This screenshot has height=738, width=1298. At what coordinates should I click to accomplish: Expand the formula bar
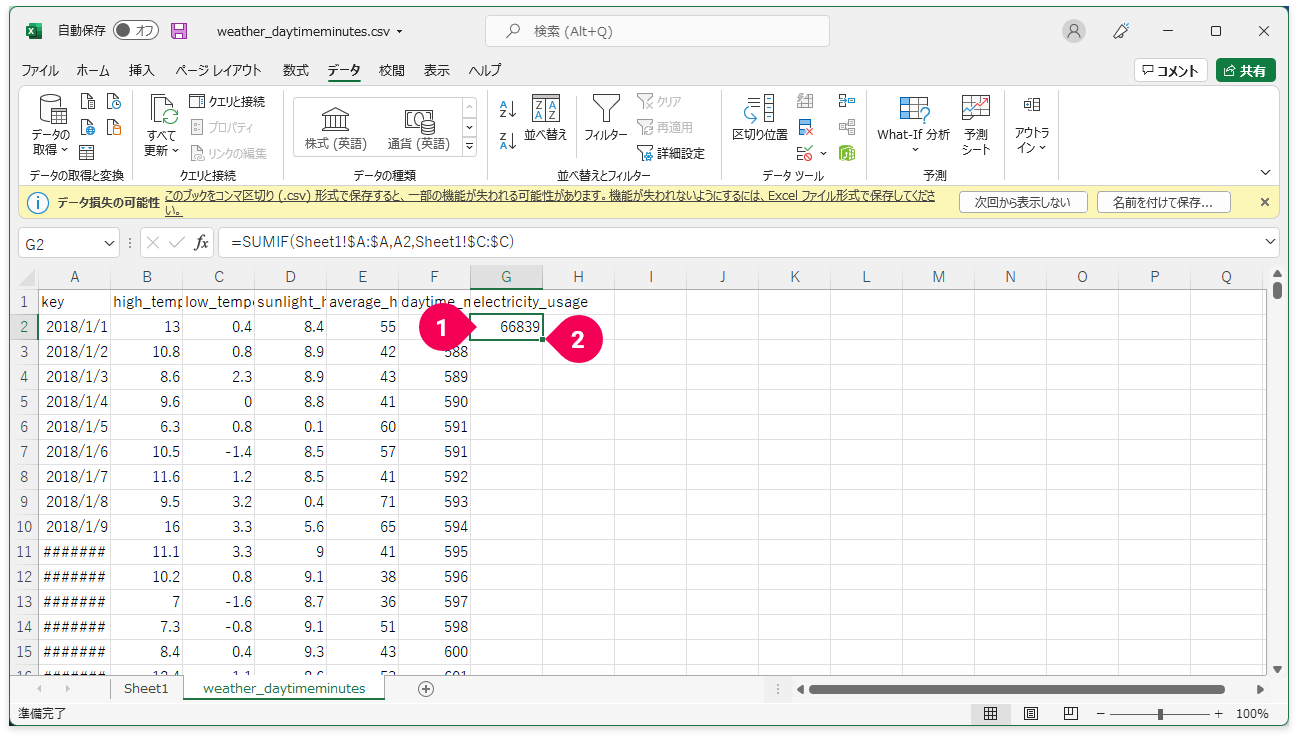tap(1271, 243)
